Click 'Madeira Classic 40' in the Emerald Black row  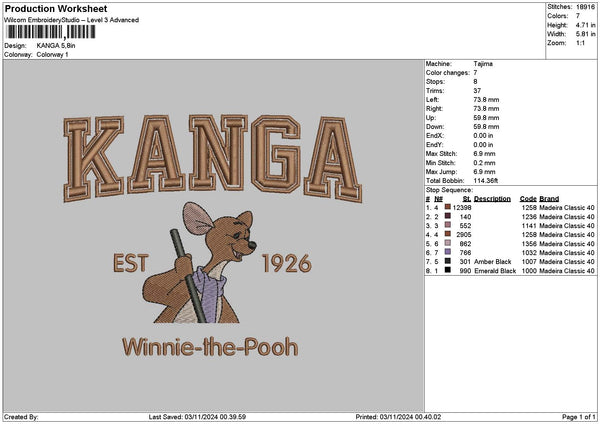(x=567, y=271)
